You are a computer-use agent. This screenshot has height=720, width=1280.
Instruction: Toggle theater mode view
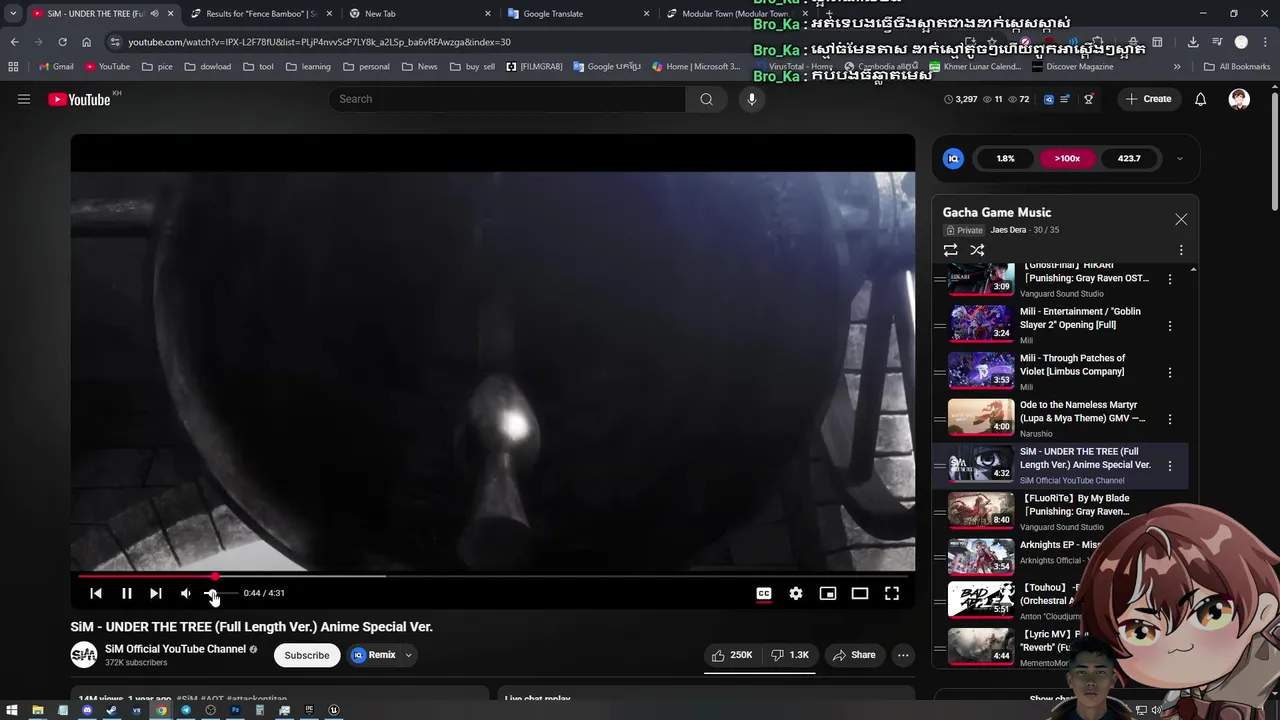[860, 593]
